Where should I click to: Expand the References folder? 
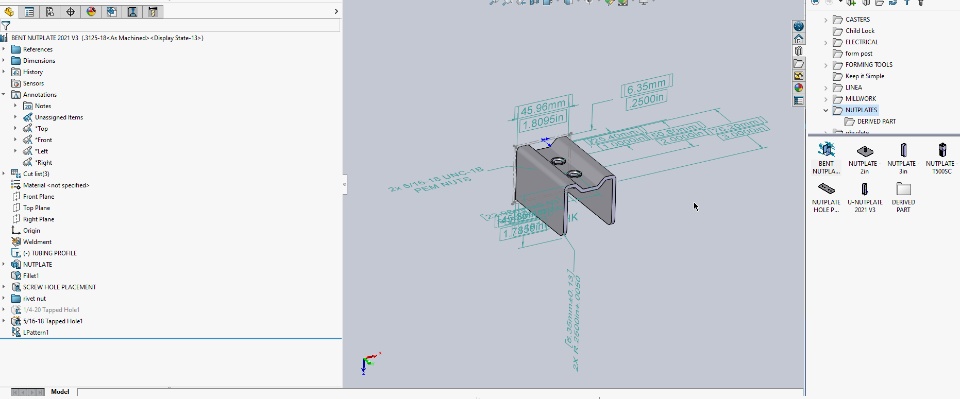(x=4, y=49)
